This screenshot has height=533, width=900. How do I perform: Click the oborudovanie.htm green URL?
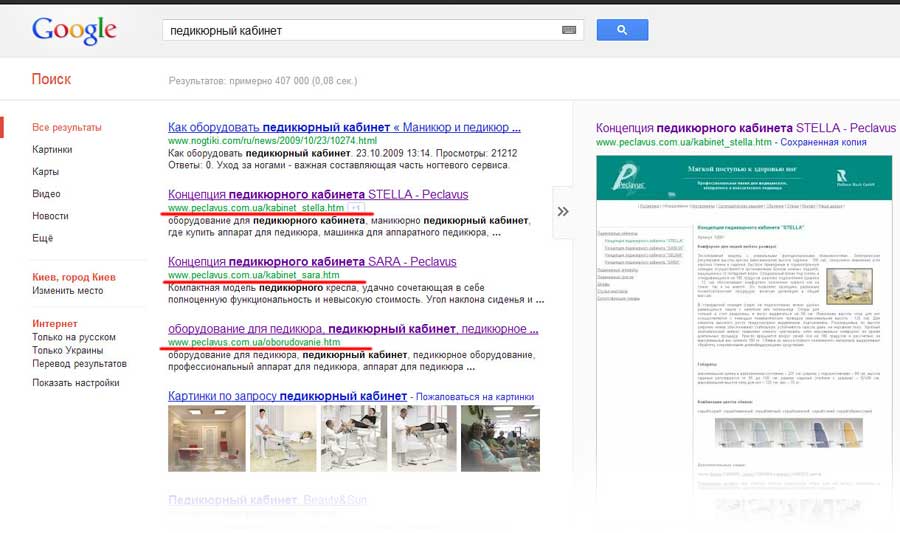point(254,342)
